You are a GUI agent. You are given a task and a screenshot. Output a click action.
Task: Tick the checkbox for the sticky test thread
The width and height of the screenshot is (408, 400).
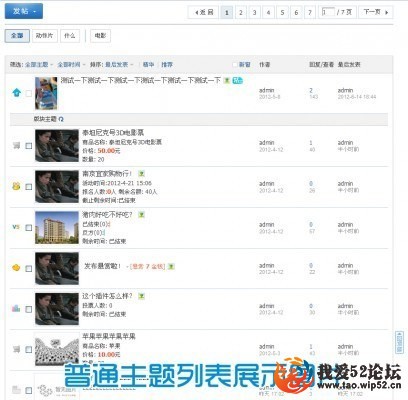pyautogui.click(x=29, y=94)
